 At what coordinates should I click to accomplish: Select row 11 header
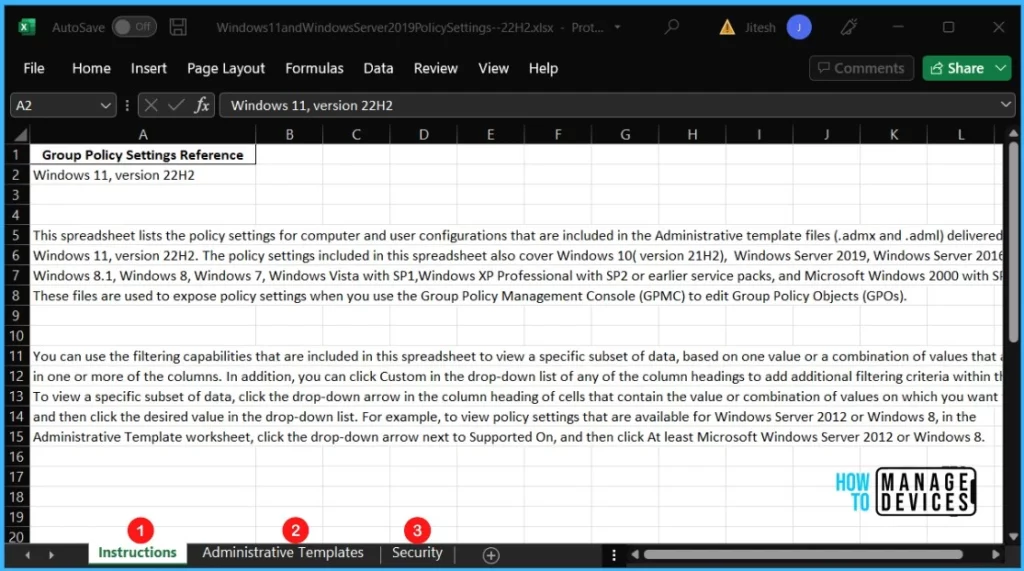tap(17, 356)
